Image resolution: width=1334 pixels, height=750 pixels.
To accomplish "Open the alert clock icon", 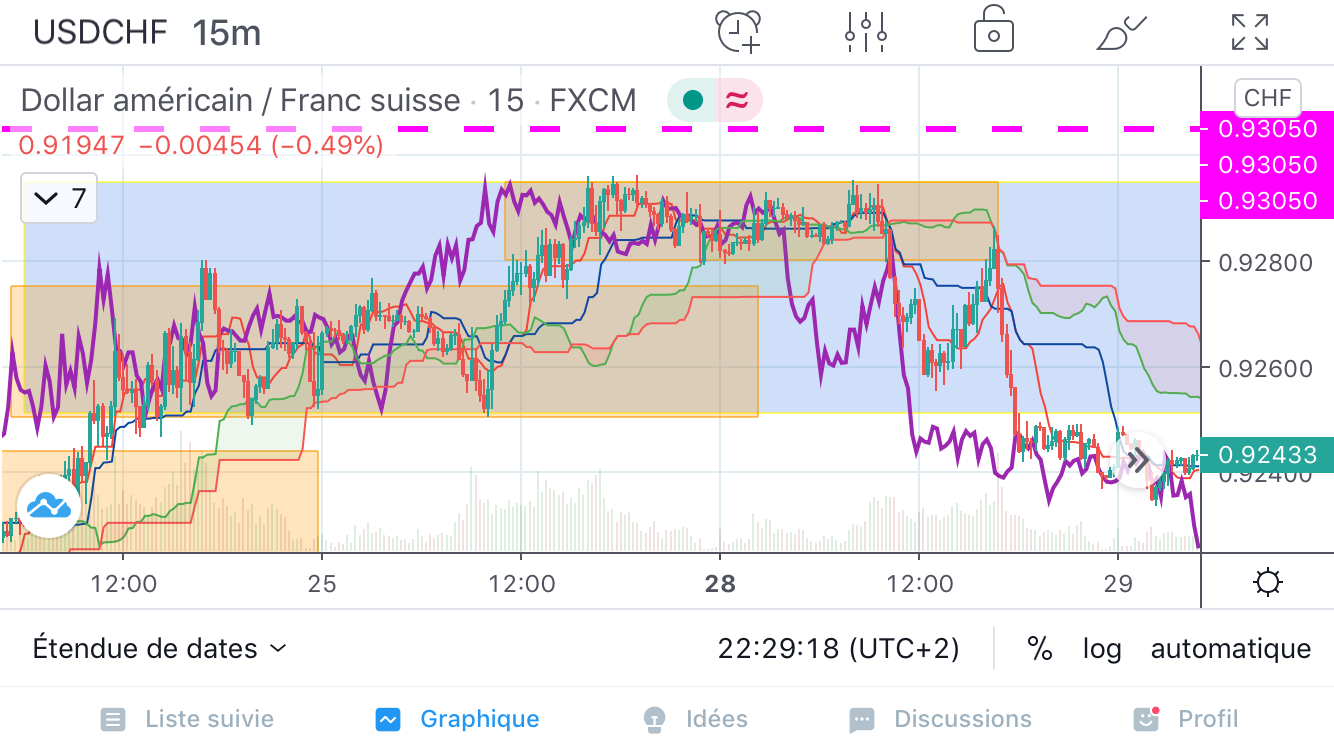I will [739, 32].
